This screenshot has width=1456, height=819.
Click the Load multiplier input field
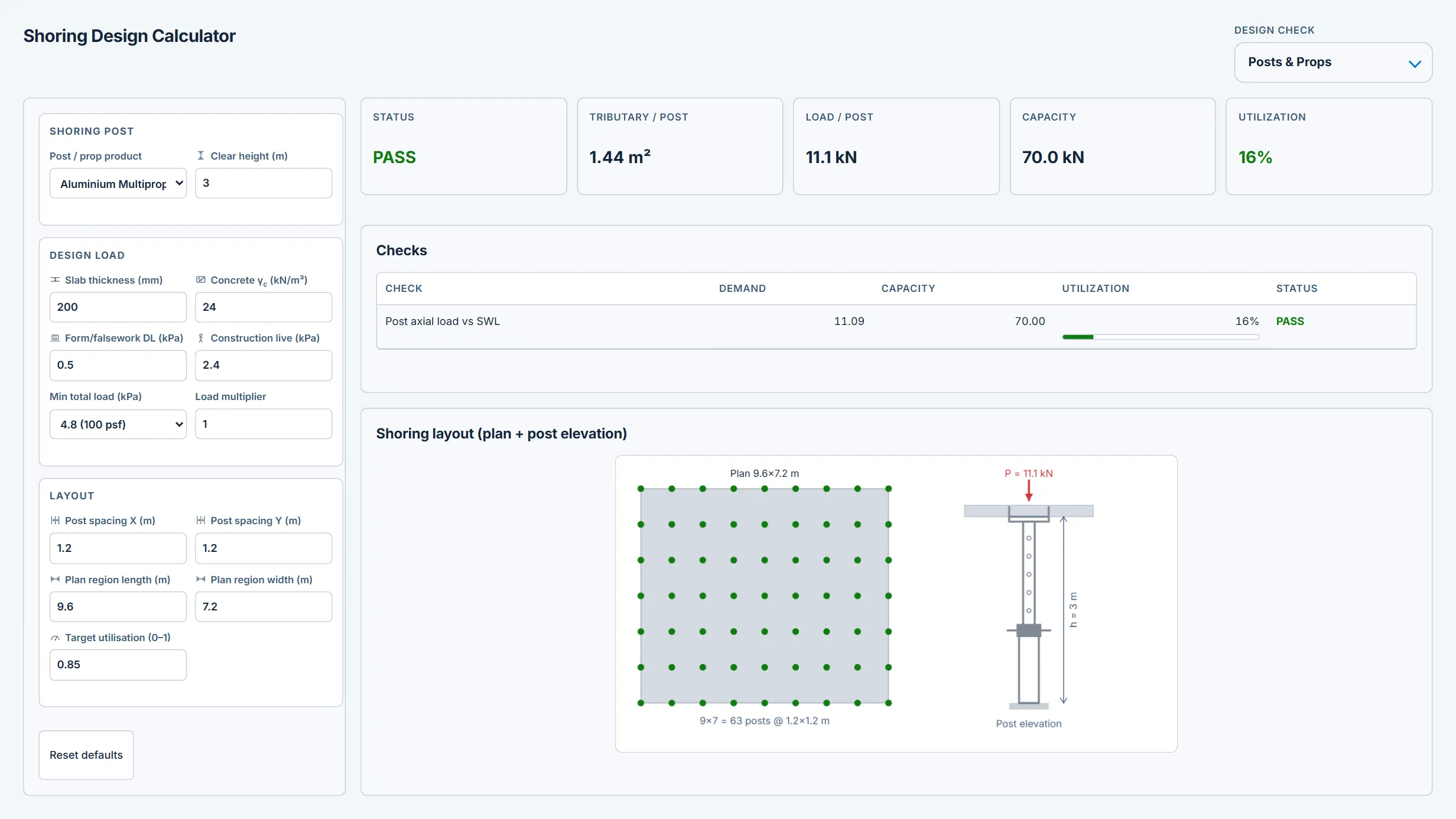click(264, 424)
